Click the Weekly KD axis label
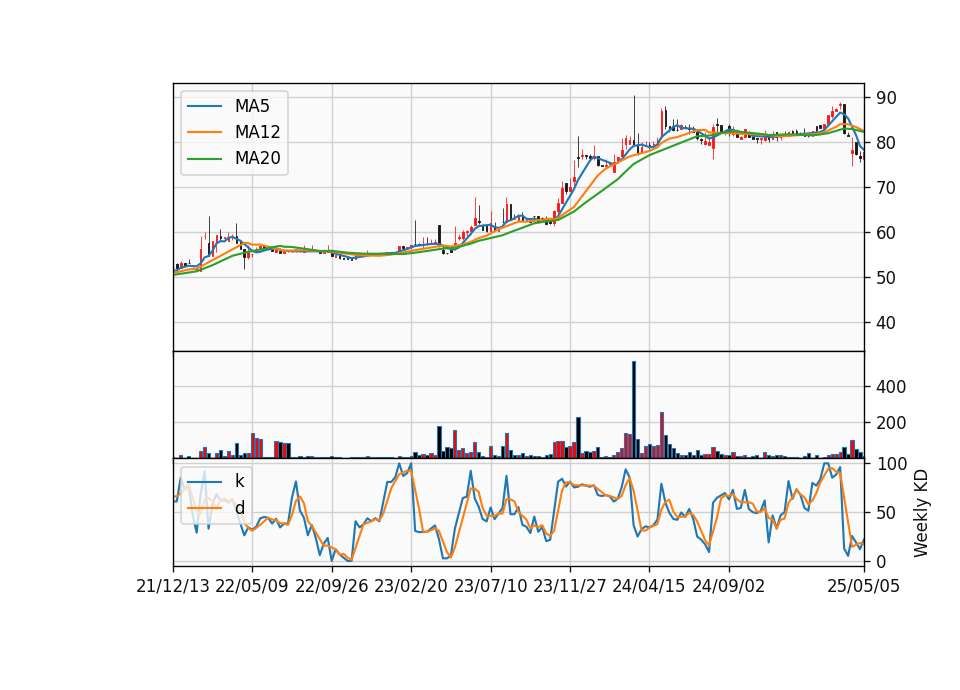 (x=921, y=513)
